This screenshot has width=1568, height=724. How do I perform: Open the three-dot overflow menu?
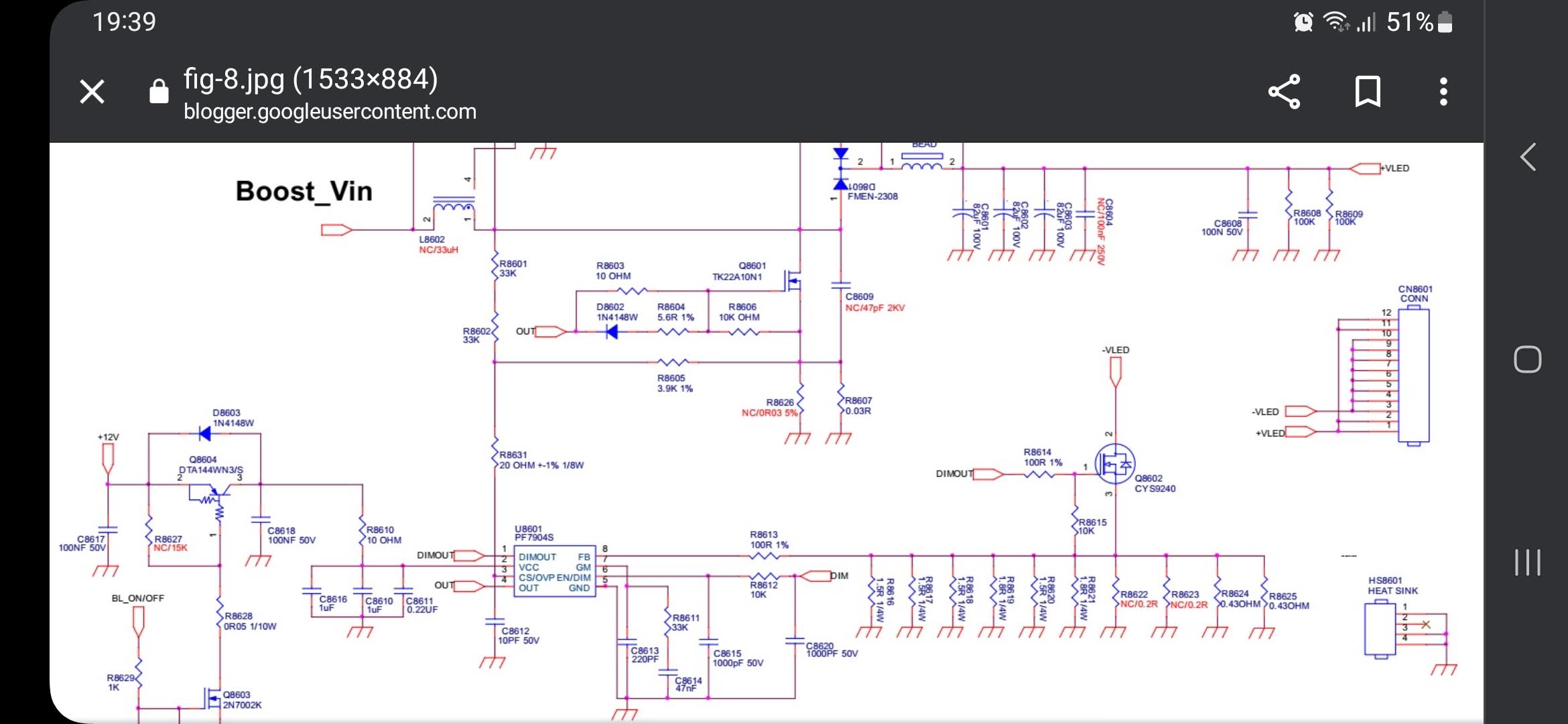1443,91
